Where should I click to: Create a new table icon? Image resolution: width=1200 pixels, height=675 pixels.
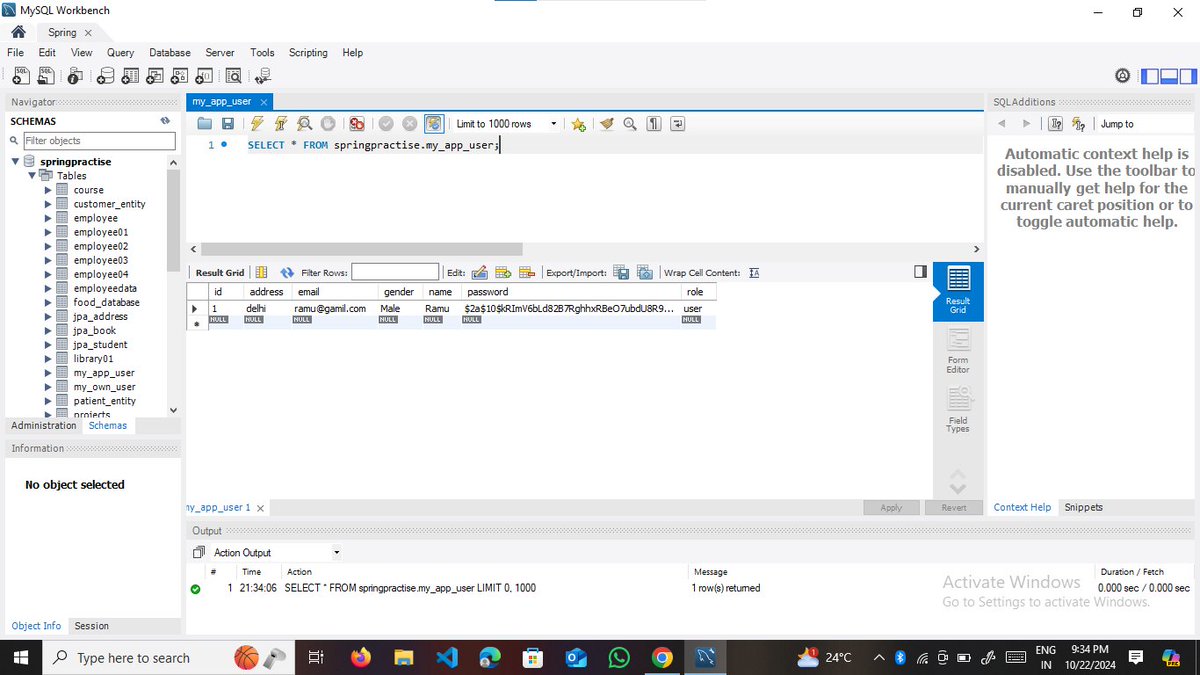pyautogui.click(x=130, y=75)
